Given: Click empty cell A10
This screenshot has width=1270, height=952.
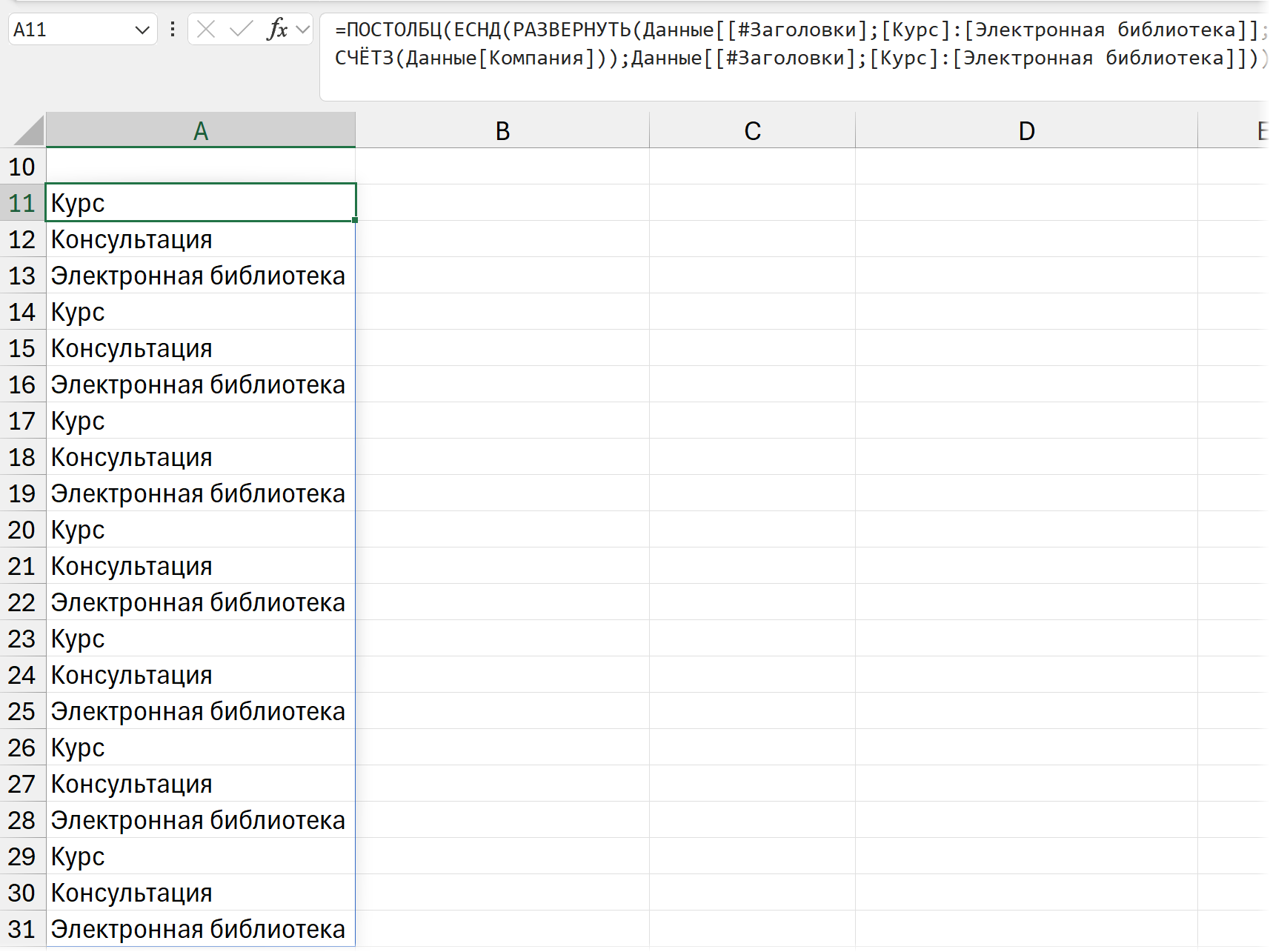Looking at the screenshot, I should [201, 167].
